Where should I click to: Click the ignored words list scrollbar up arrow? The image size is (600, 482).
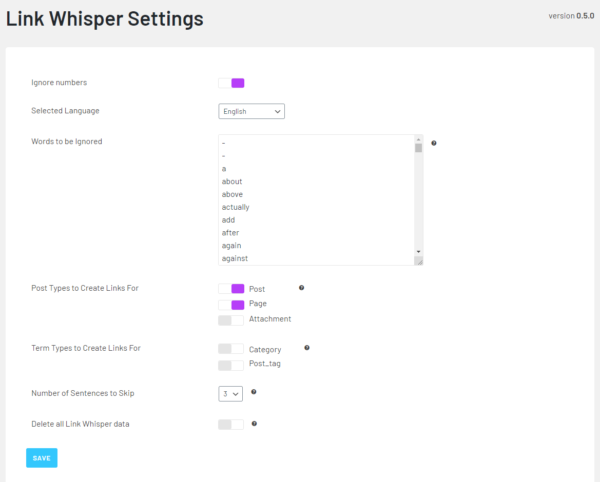(x=418, y=139)
